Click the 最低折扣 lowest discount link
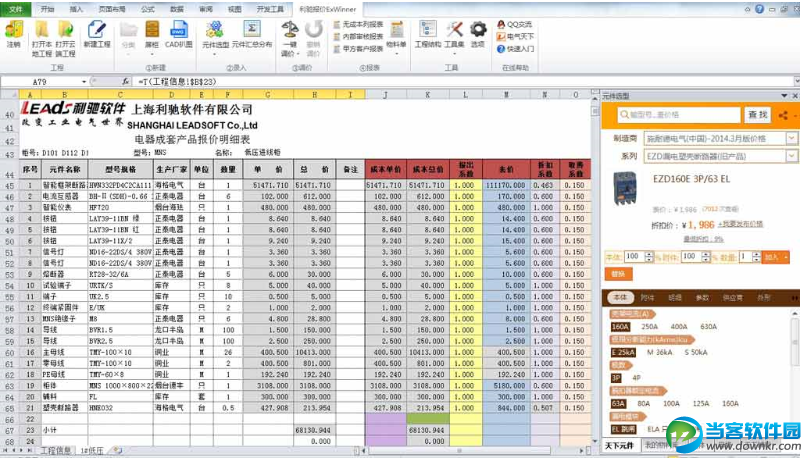The image size is (802, 460). [703, 239]
